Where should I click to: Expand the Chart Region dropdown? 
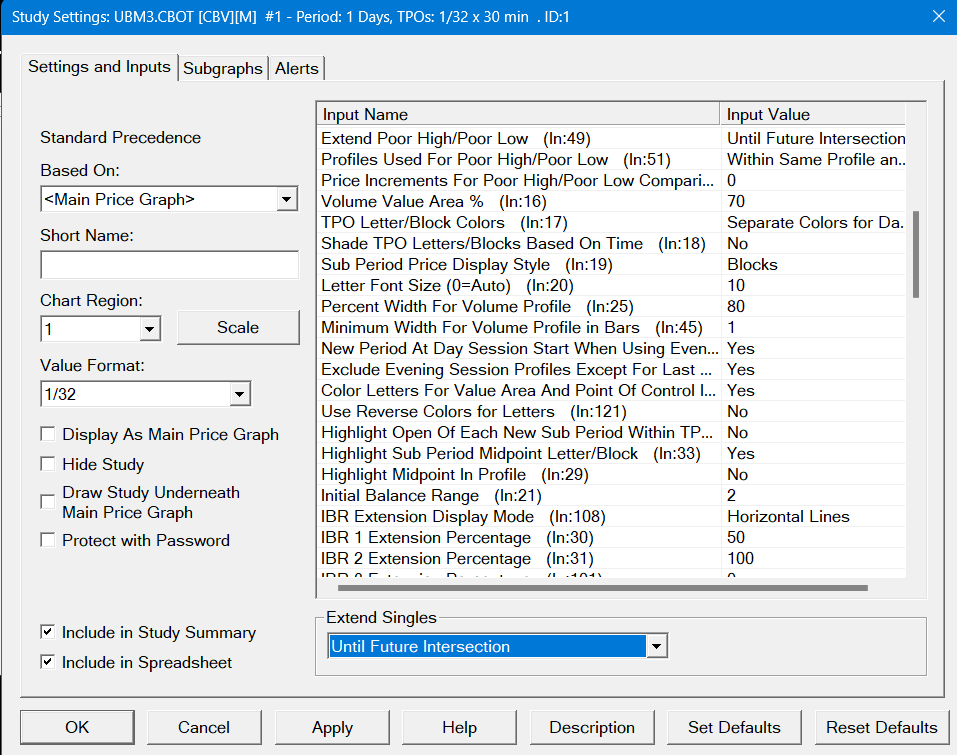[150, 328]
